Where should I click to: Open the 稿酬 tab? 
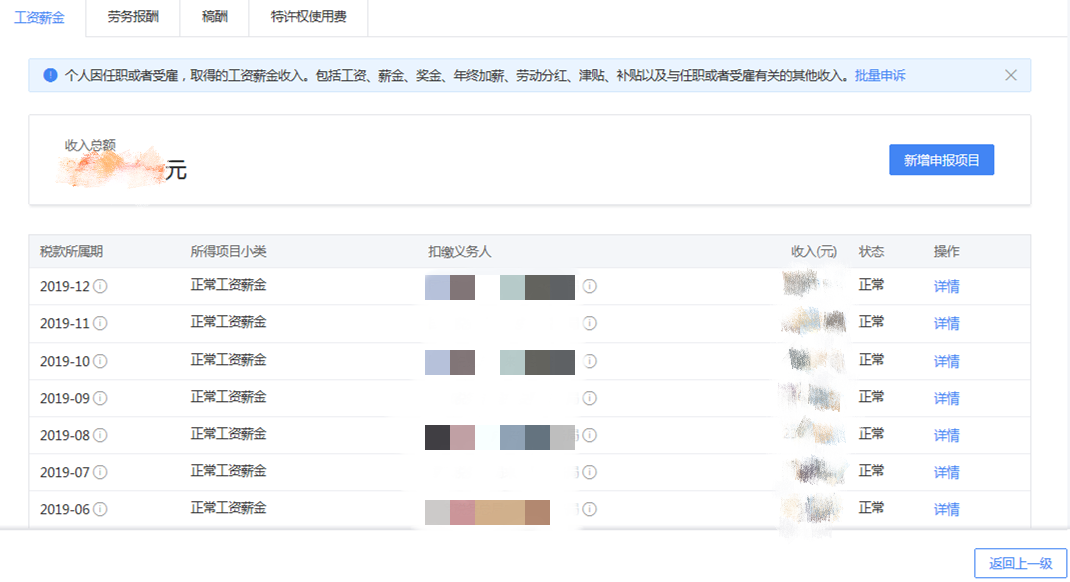click(212, 17)
